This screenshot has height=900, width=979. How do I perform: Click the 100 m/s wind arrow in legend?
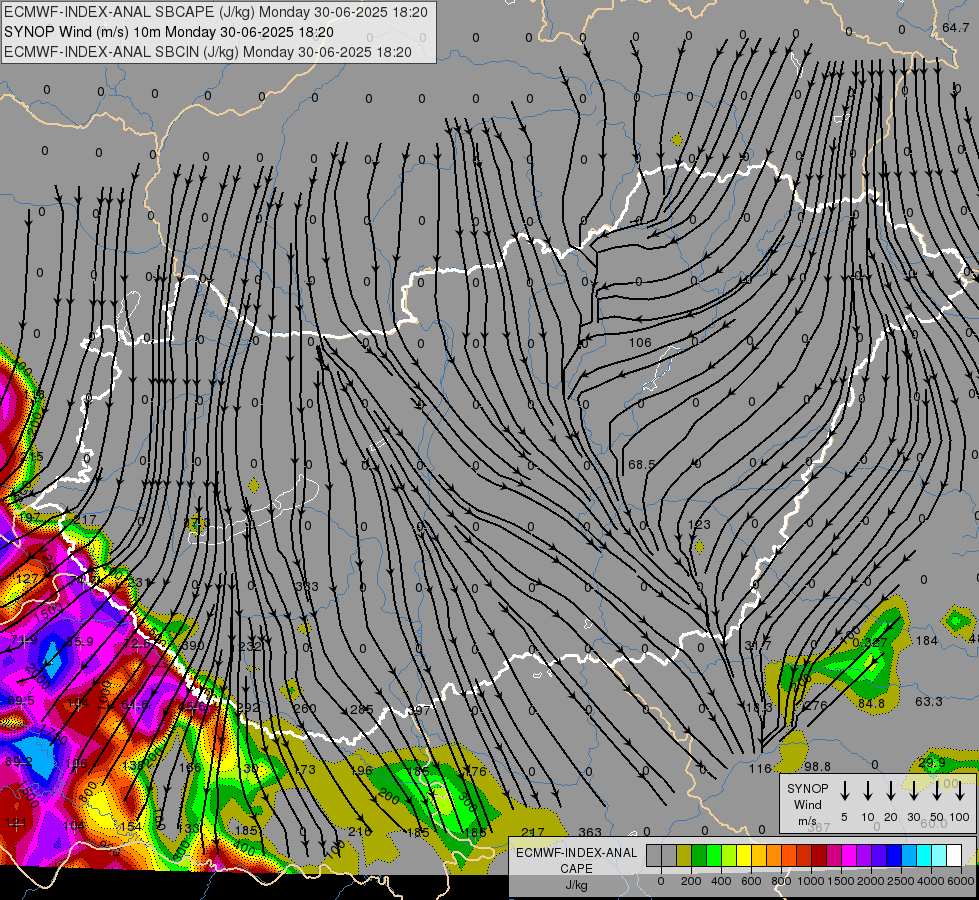(x=960, y=791)
